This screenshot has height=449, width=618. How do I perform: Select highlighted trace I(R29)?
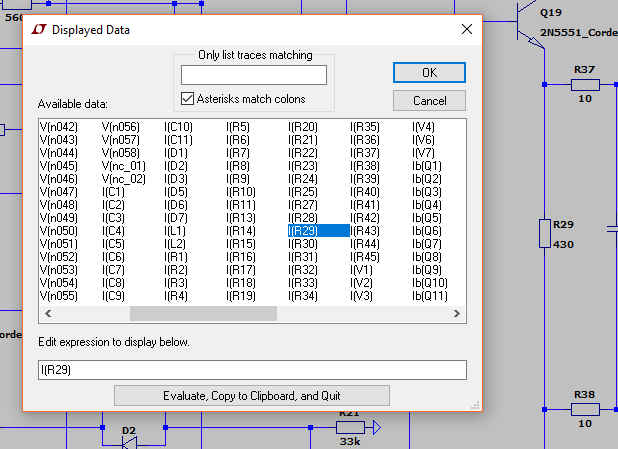coord(318,231)
